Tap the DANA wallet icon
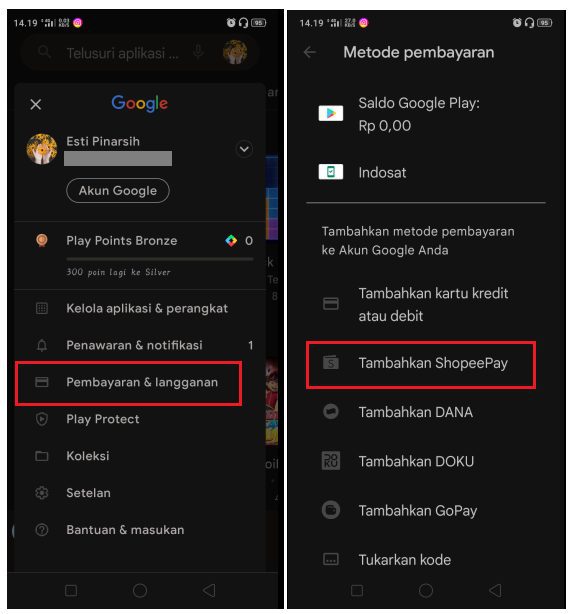 (x=331, y=412)
